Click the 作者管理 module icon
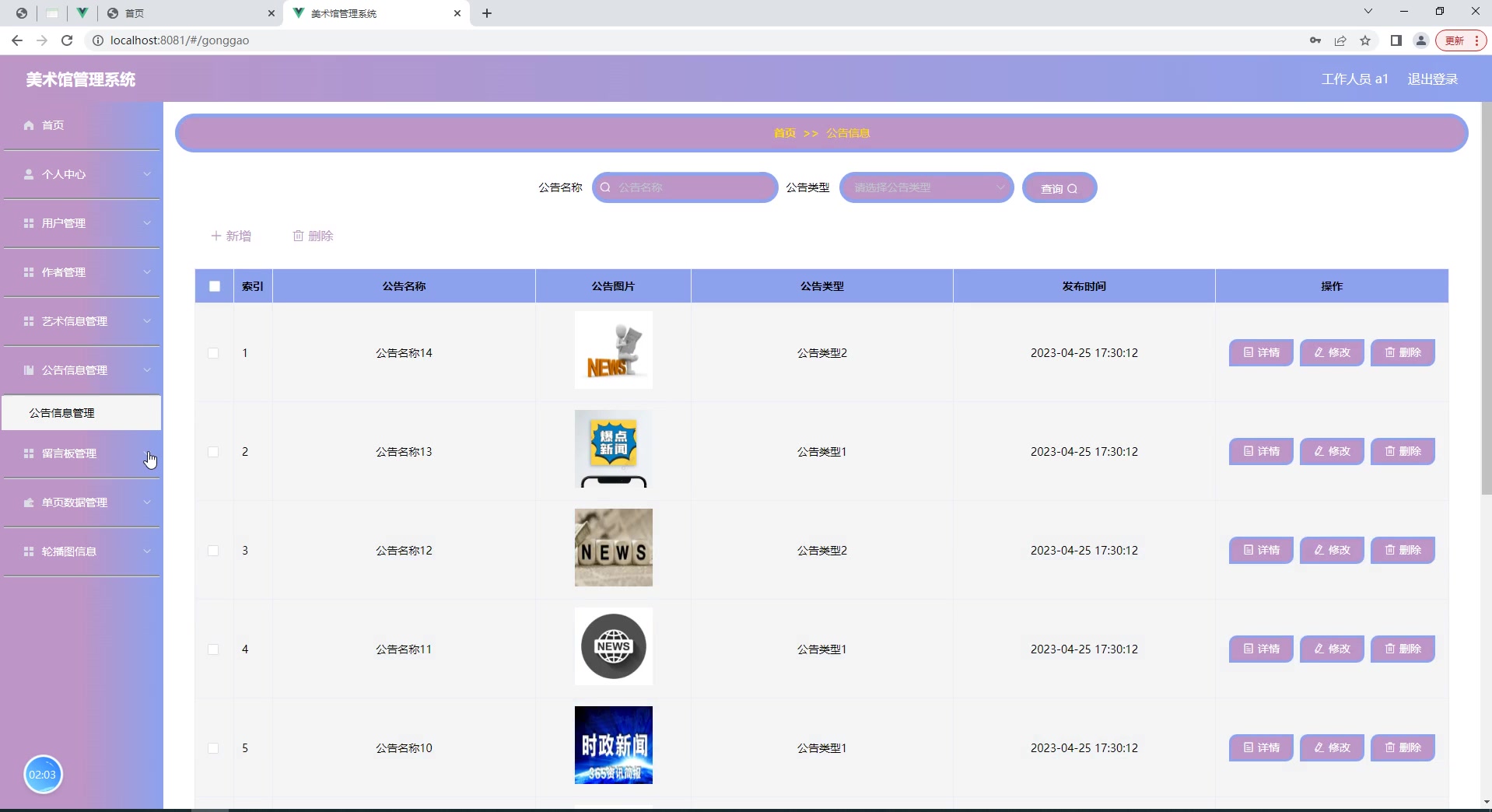Viewport: 1492px width, 812px height. tap(28, 272)
